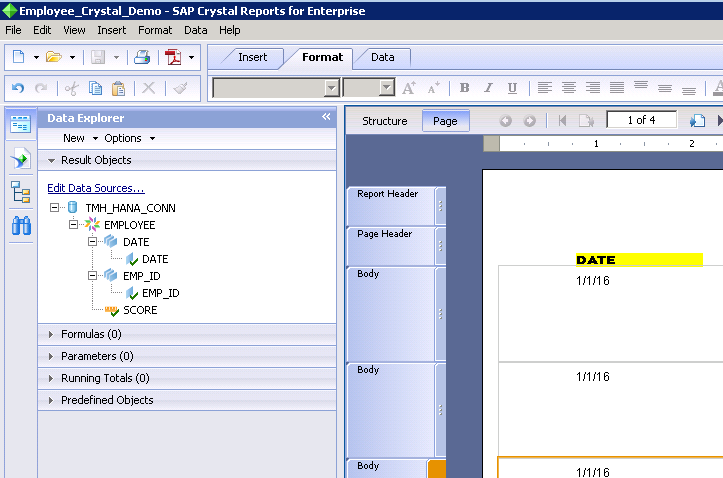The image size is (723, 478).
Task: Click the New report icon
Action: tap(18, 57)
